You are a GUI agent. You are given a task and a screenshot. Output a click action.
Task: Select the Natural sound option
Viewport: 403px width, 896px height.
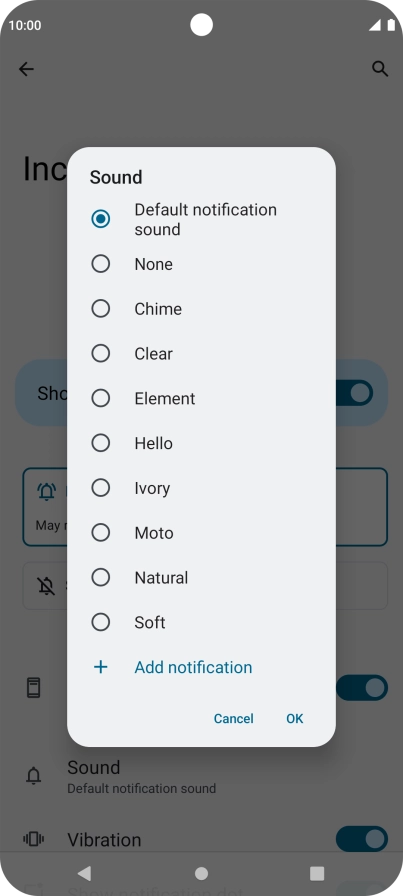pos(201,578)
